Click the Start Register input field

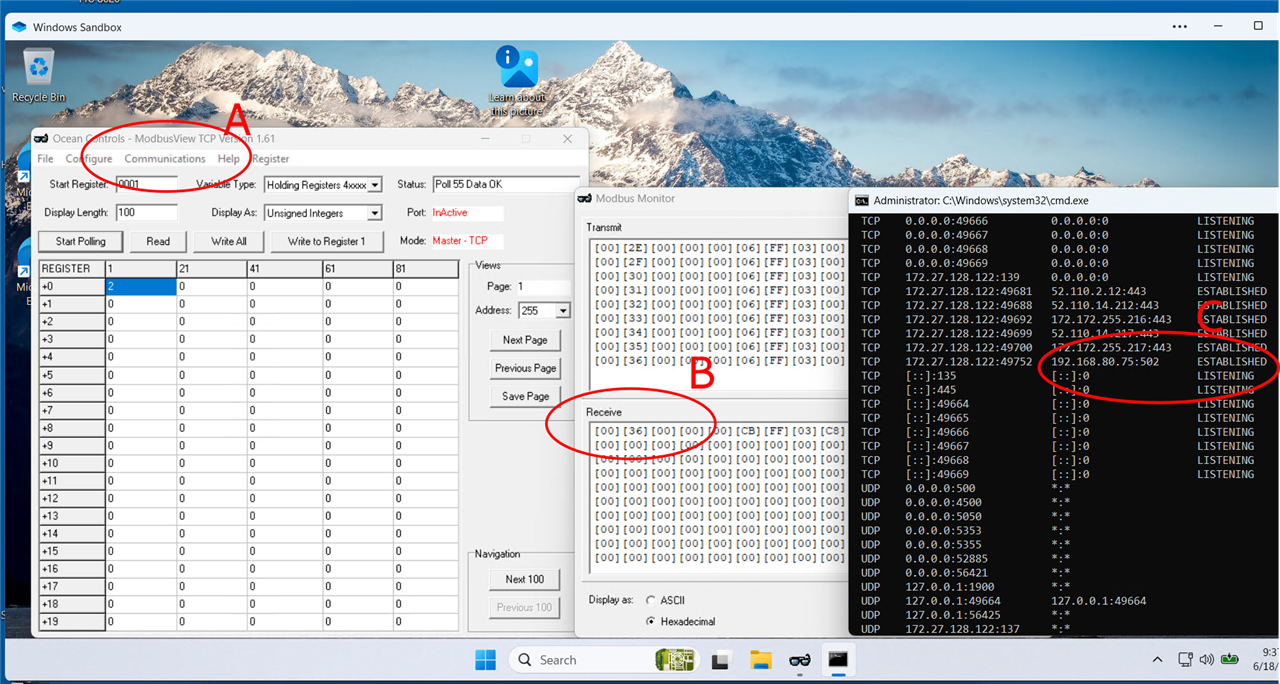[x=147, y=184]
